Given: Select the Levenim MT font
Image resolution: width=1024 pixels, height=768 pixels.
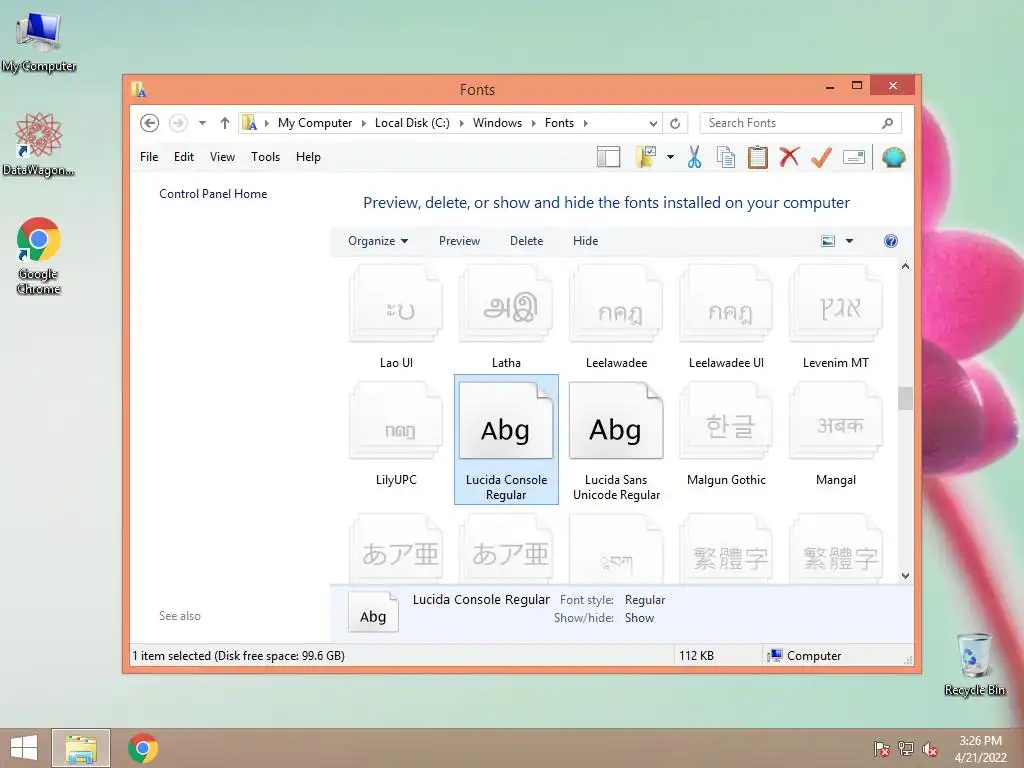Looking at the screenshot, I should [x=835, y=317].
